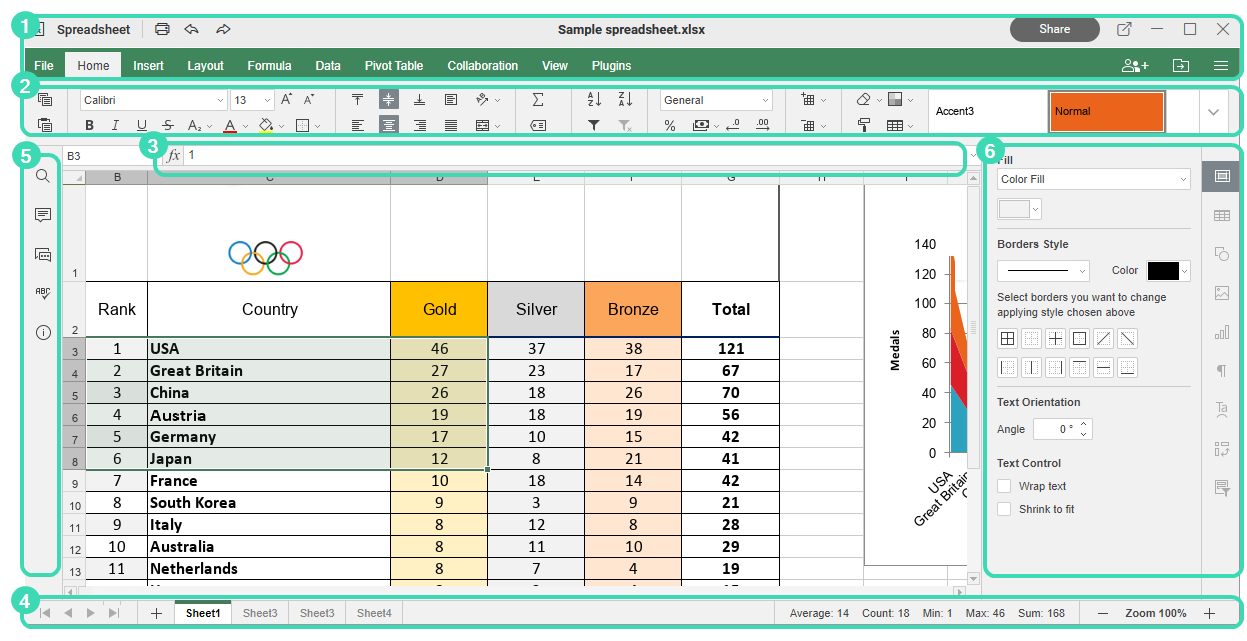The image size is (1247, 641).
Task: Open table settings in right sidebar
Action: pyautogui.click(x=1221, y=215)
